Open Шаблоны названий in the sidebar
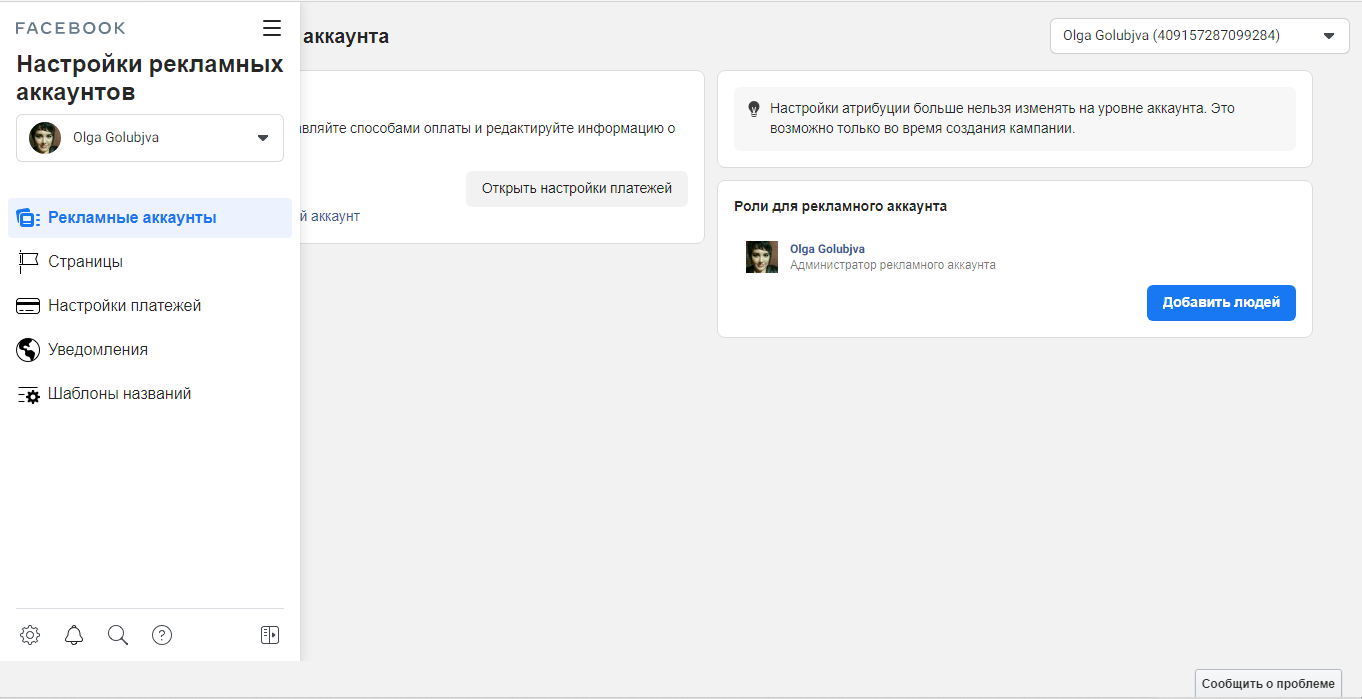The height and width of the screenshot is (699, 1362). (x=150, y=394)
